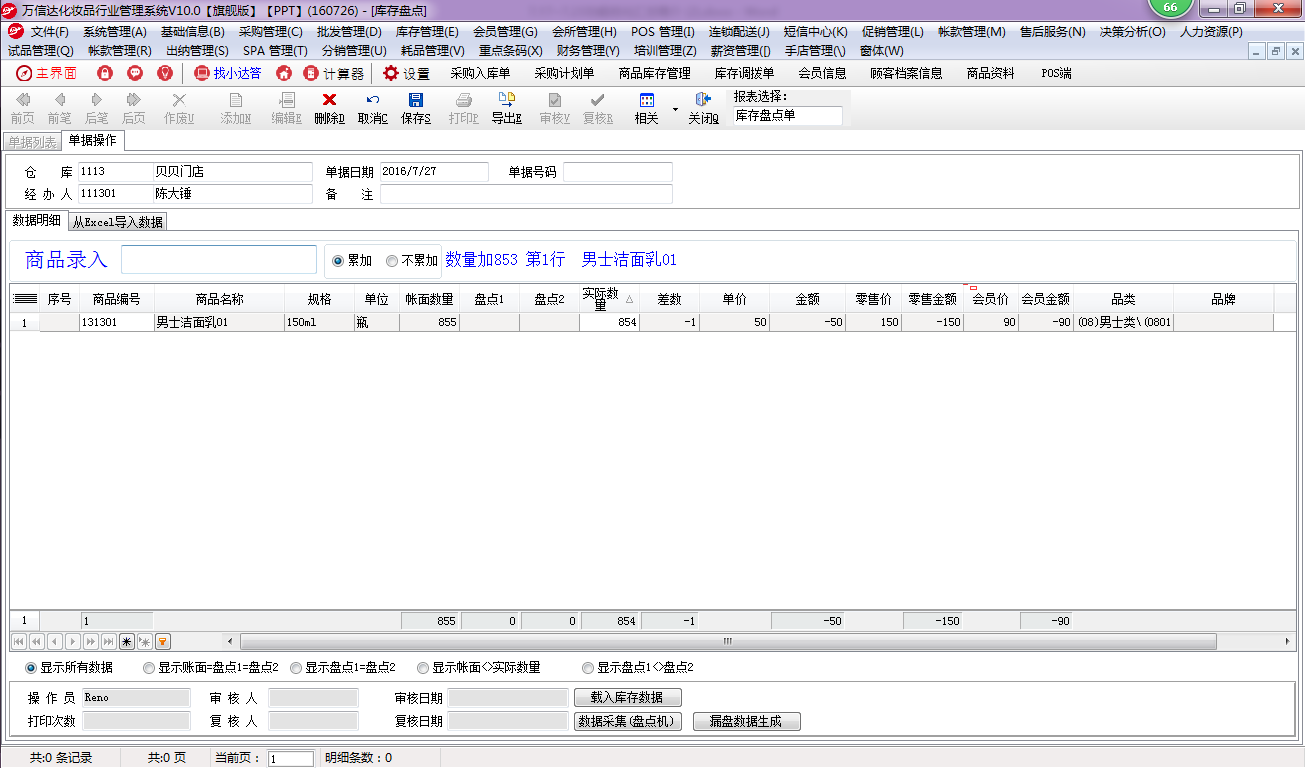Image resolution: width=1305 pixels, height=768 pixels.
Task: Click the red lock icon in toolbar
Action: [105, 73]
